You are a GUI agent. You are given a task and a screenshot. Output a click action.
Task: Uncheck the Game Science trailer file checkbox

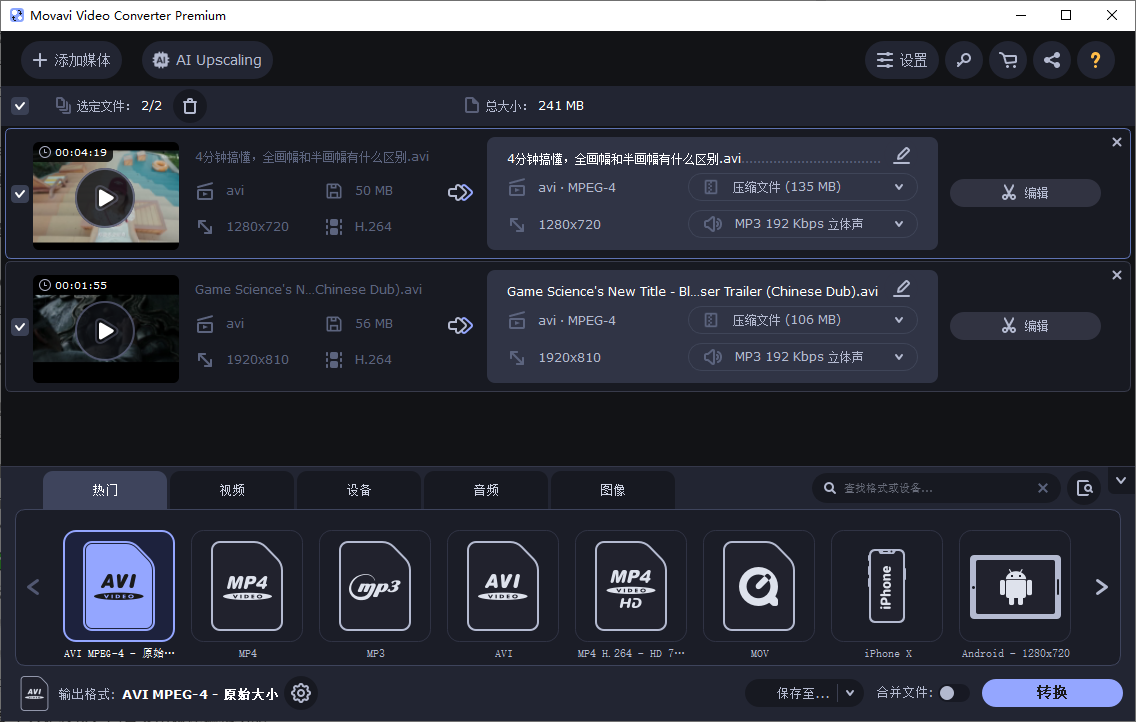tap(19, 327)
